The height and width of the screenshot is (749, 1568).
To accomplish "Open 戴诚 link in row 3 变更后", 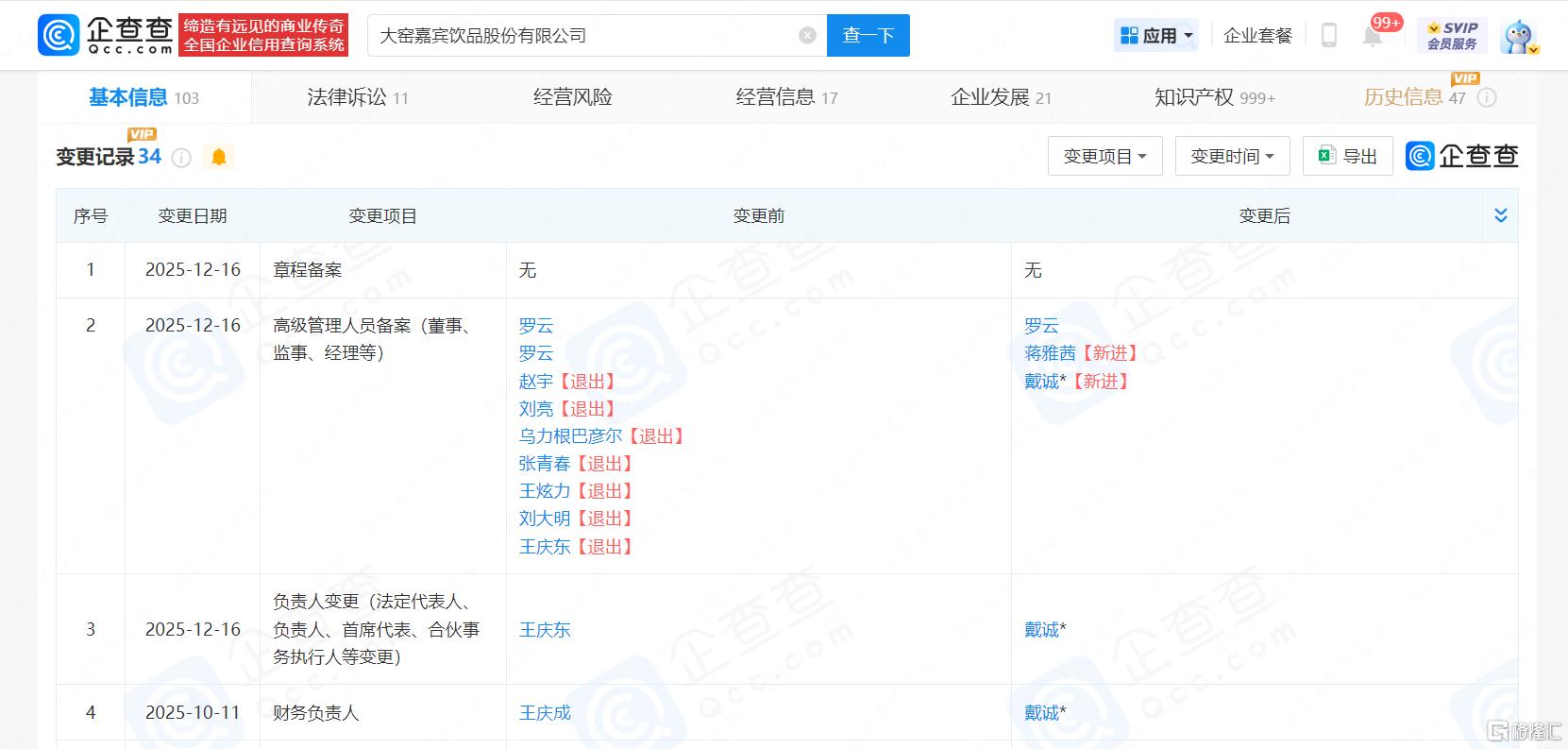I will 1044,630.
